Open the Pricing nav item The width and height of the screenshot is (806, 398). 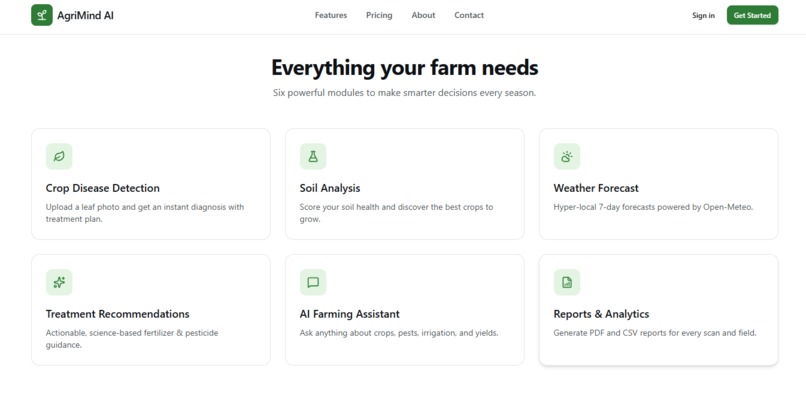coord(379,15)
